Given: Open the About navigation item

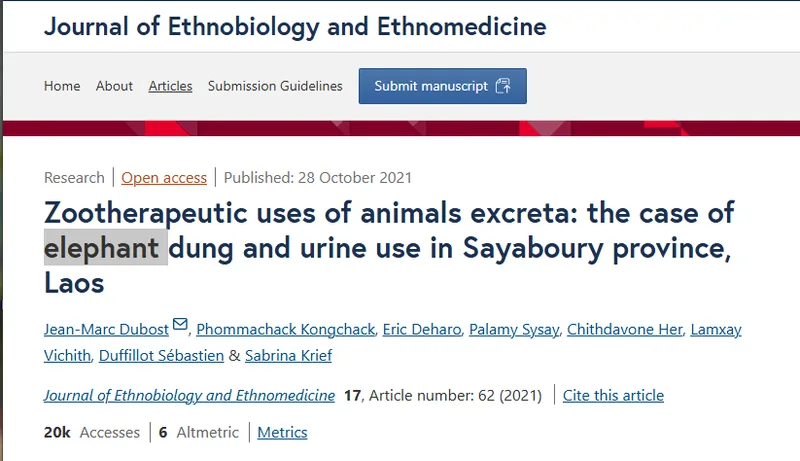Looking at the screenshot, I should pyautogui.click(x=114, y=86).
